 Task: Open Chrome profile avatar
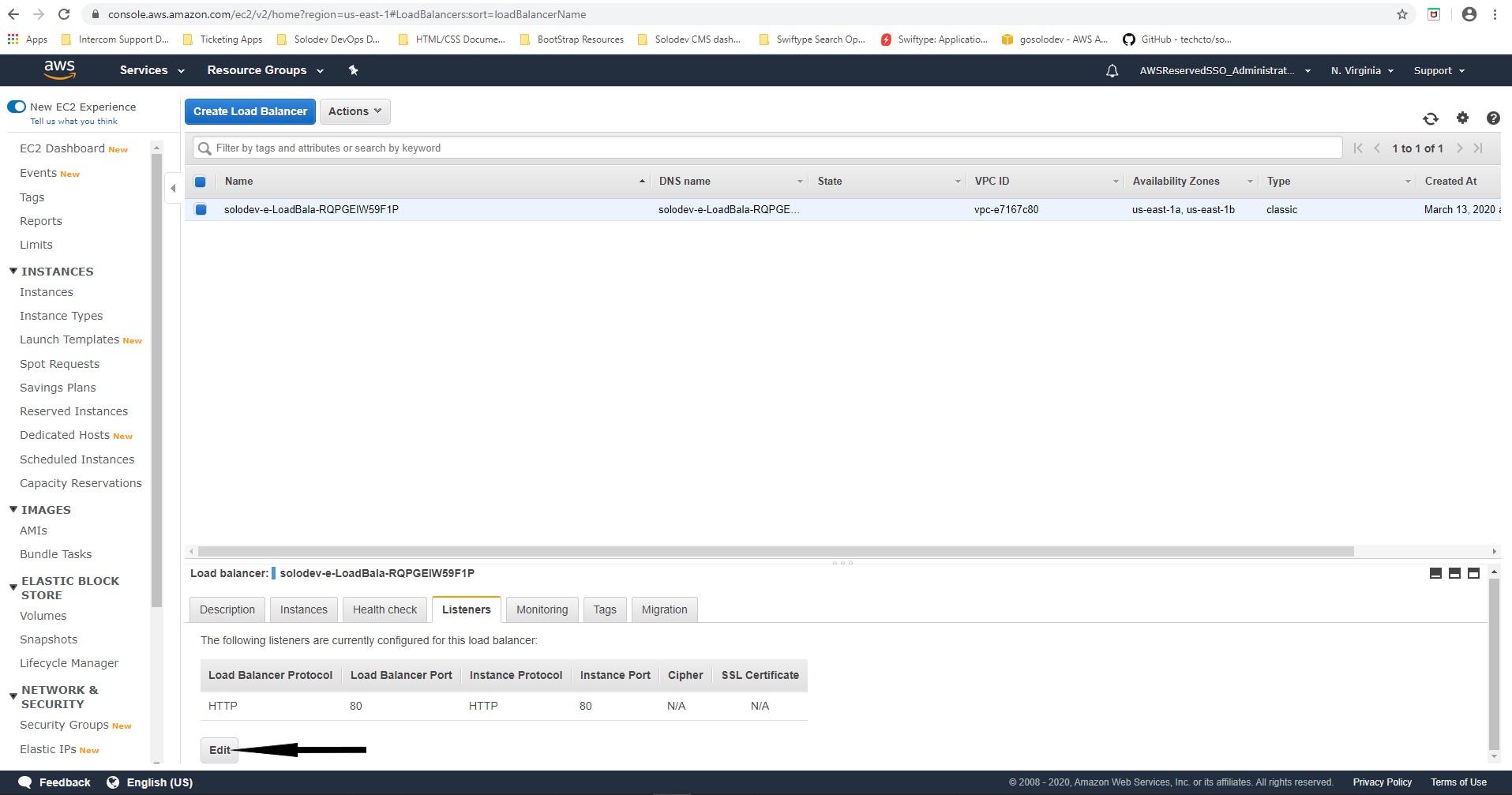1469,14
